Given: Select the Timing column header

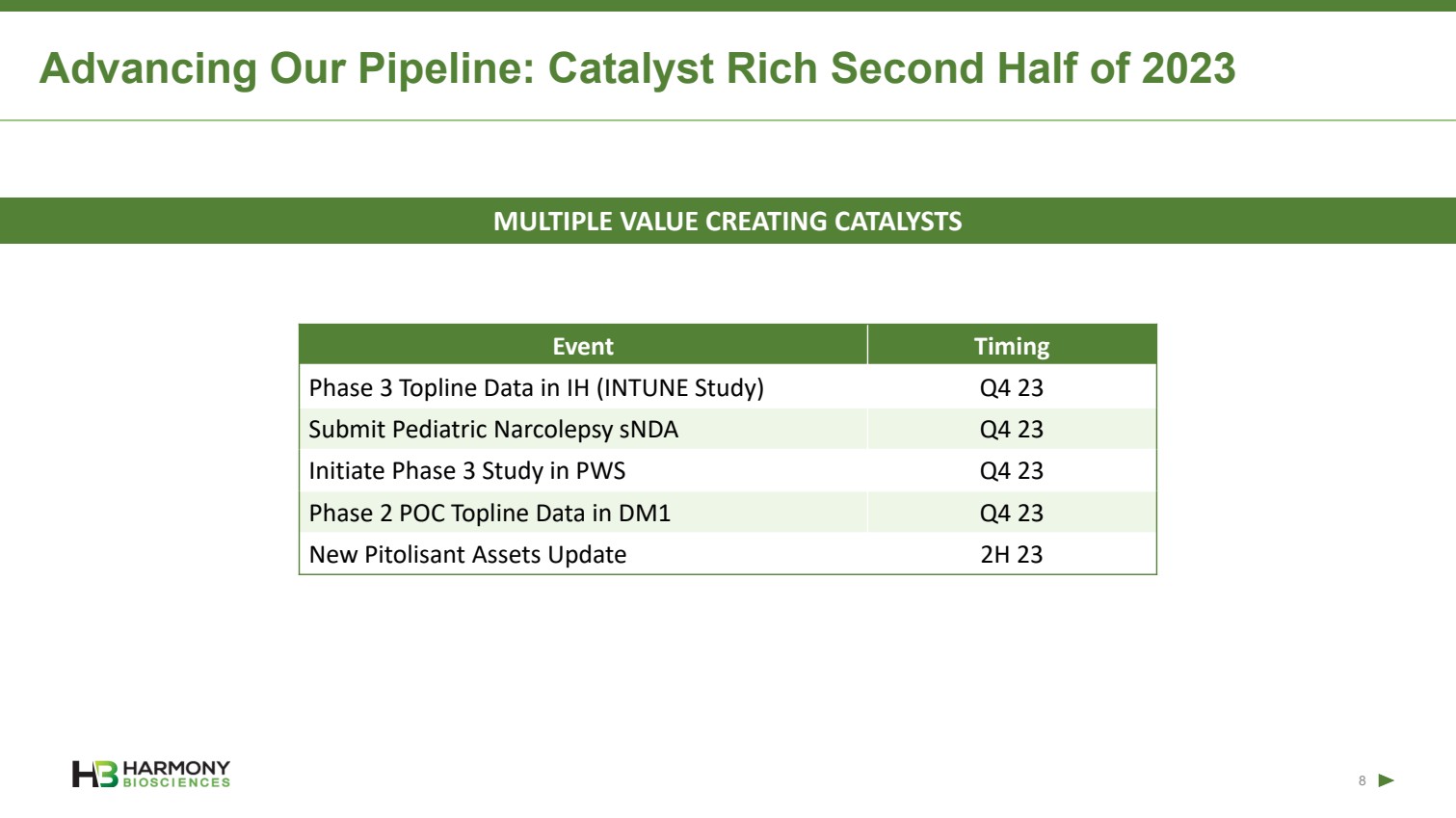Looking at the screenshot, I should click(x=1011, y=346).
